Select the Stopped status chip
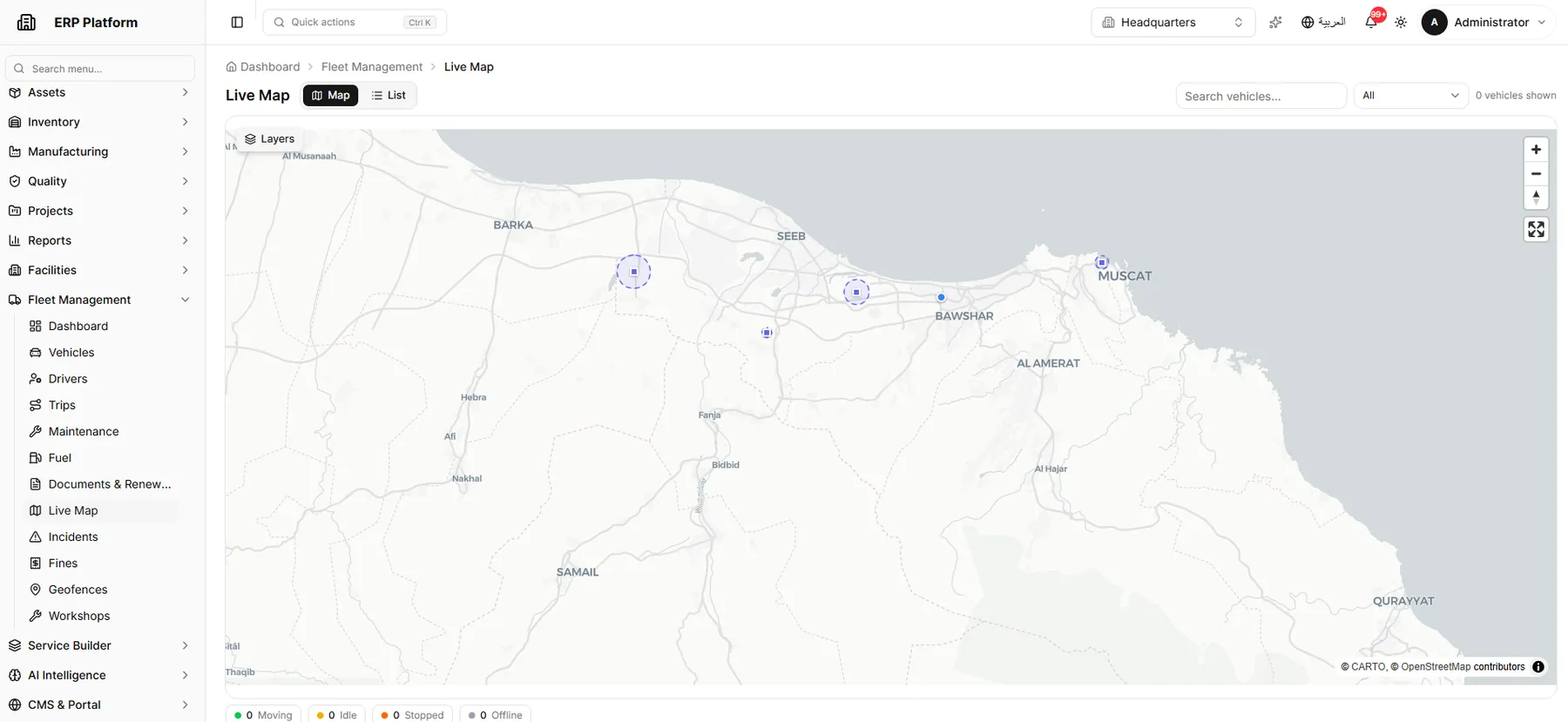Screen dimensions: 1568x722 [413, 715]
